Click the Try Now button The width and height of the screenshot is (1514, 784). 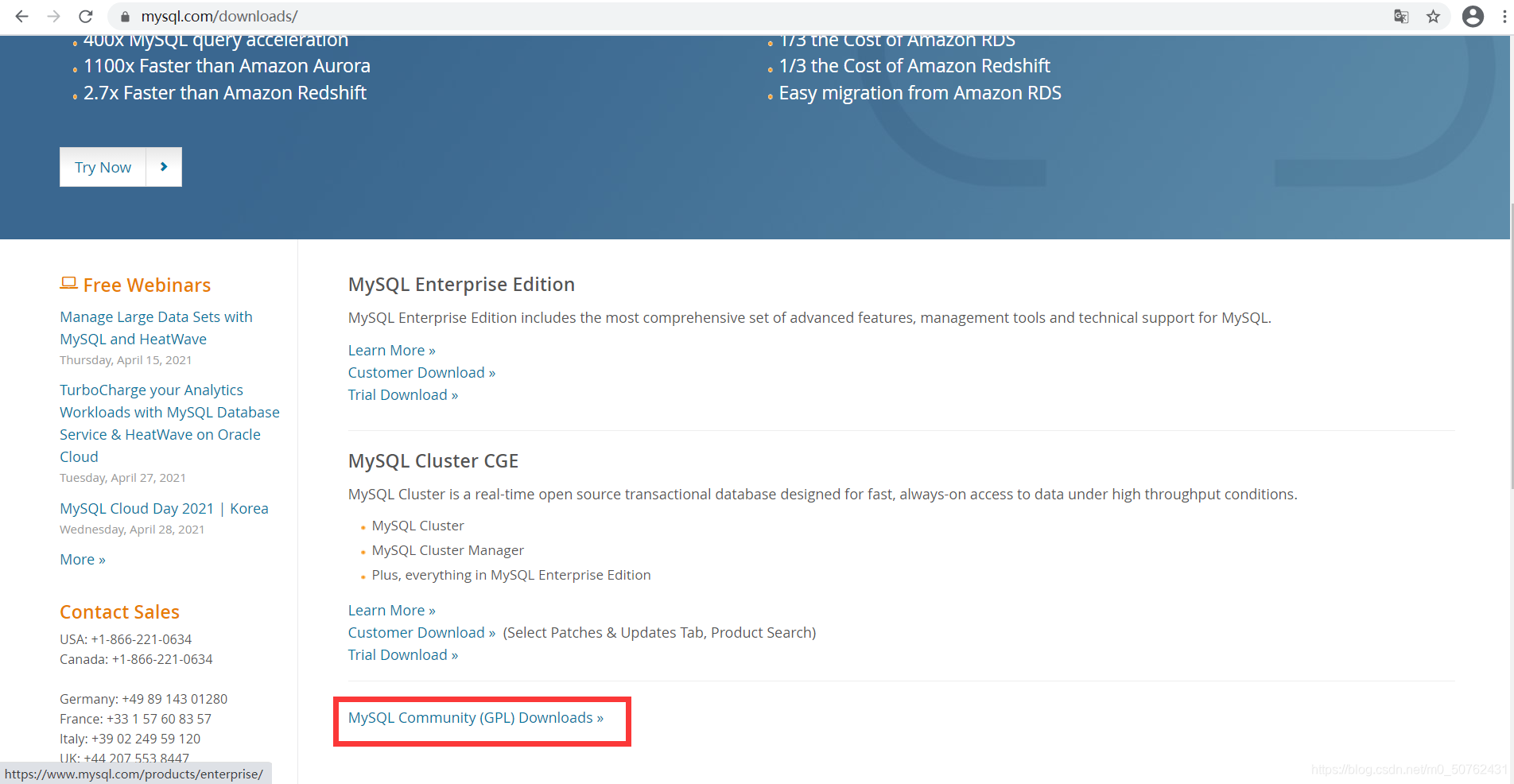click(x=103, y=167)
